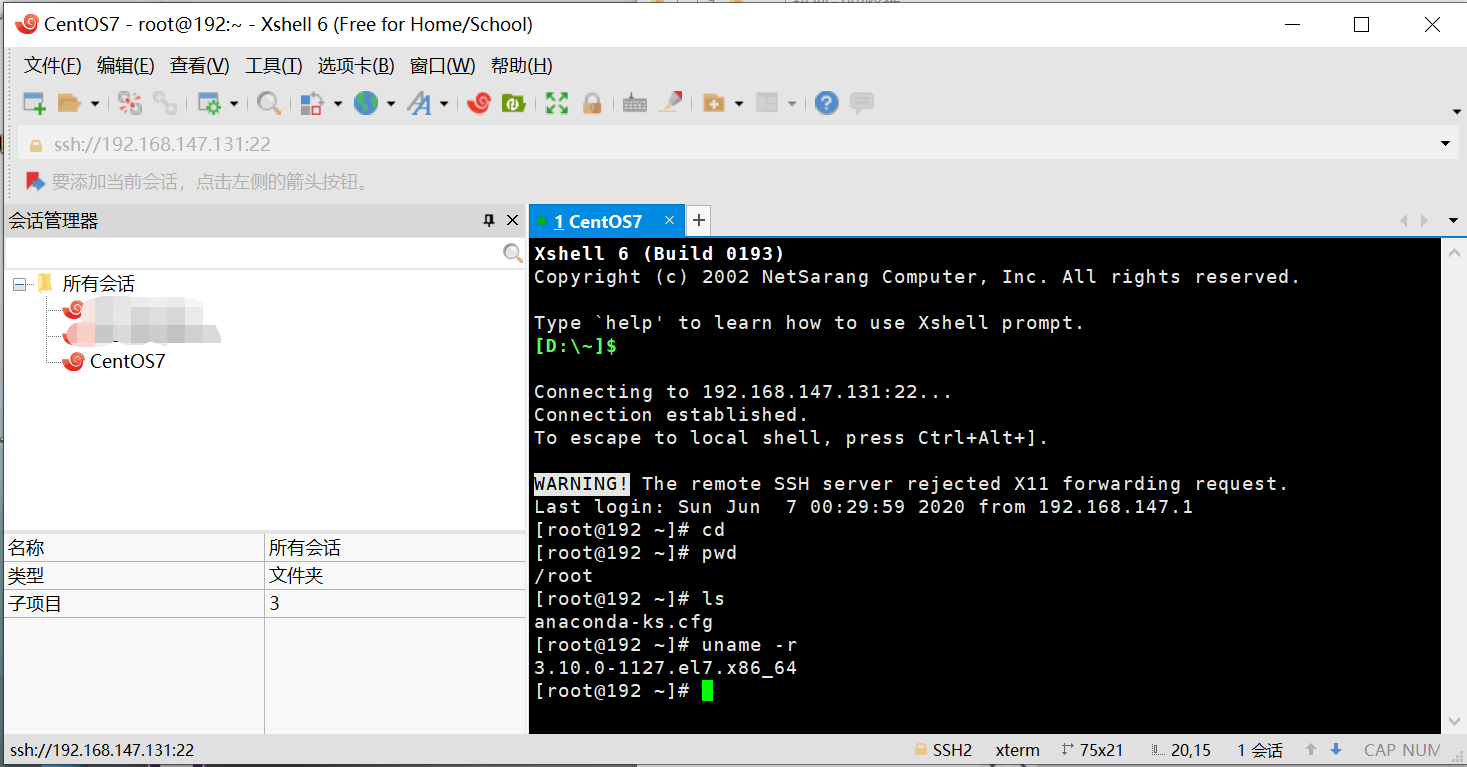Open the 帮助(H) menu
Image resolution: width=1467 pixels, height=767 pixels.
(521, 66)
